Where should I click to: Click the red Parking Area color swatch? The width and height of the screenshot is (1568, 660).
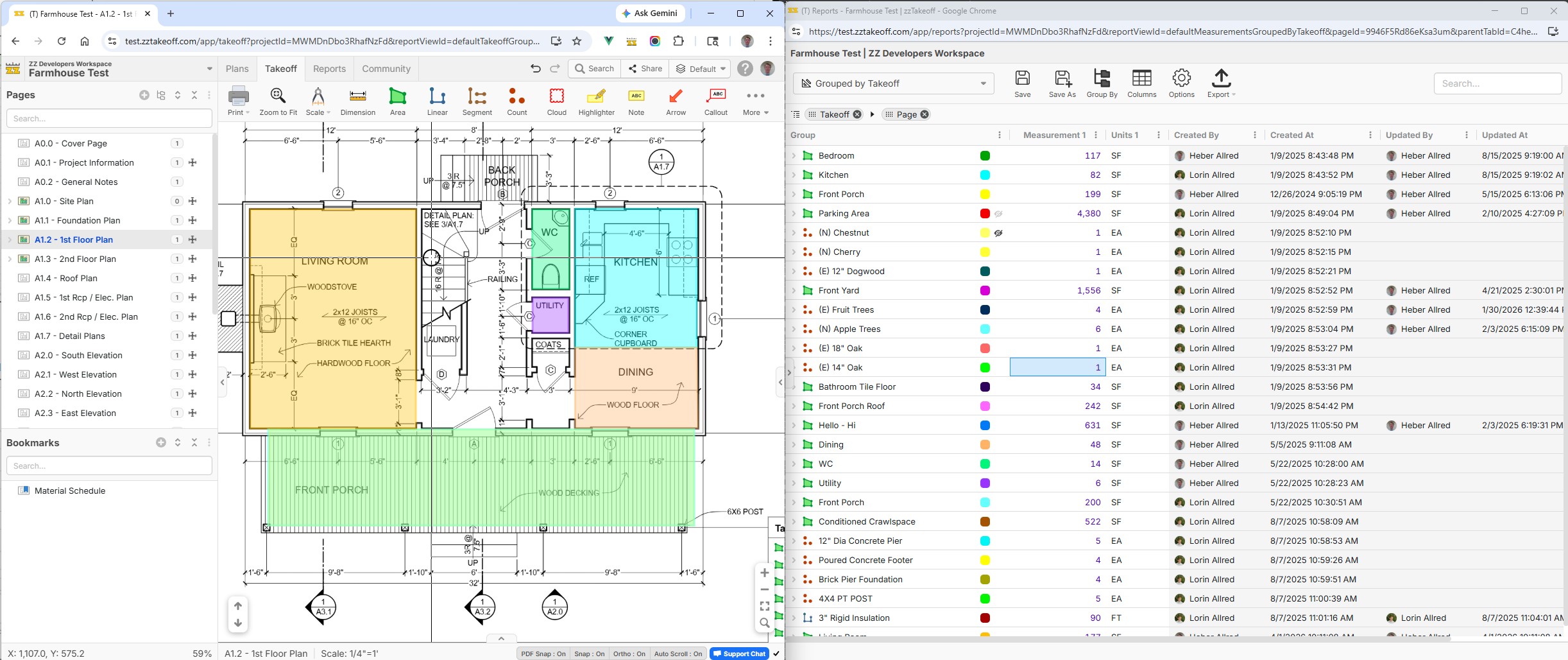pyautogui.click(x=985, y=214)
